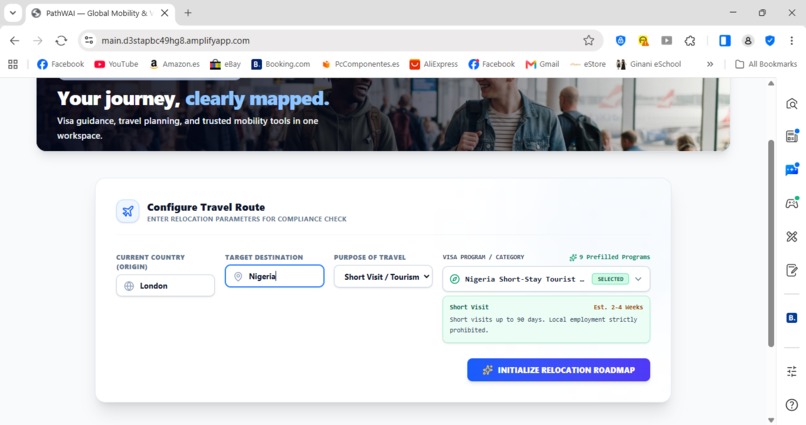Close the PathWAI tab
Viewport: 806px width, 425px height.
pos(164,13)
